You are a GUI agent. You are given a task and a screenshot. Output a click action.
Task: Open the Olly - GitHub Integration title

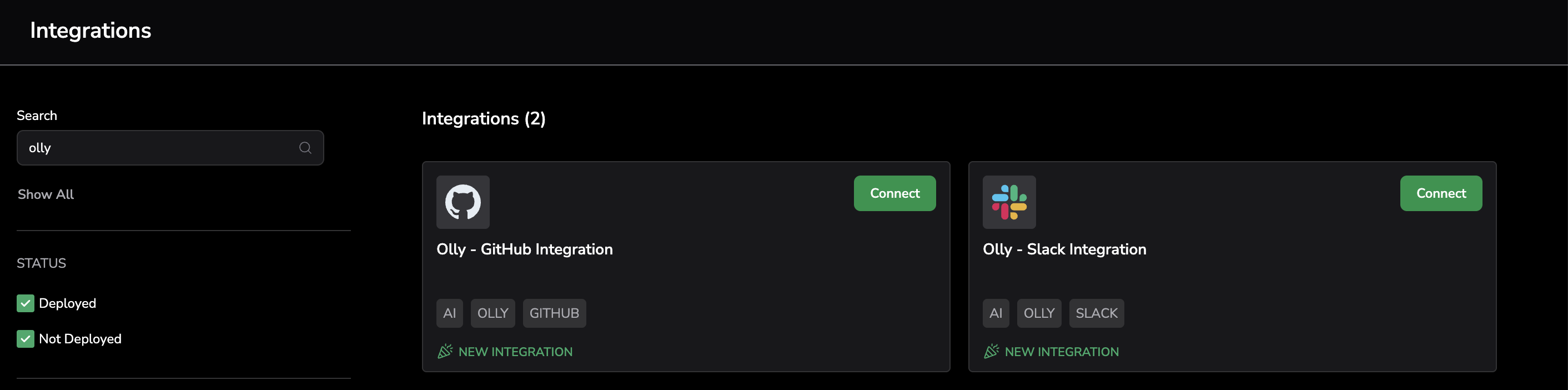524,249
